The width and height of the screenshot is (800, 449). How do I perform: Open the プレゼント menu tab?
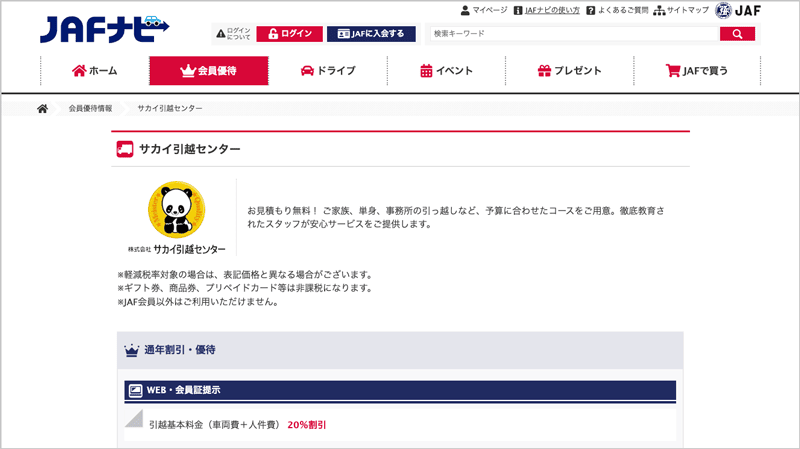(x=569, y=70)
